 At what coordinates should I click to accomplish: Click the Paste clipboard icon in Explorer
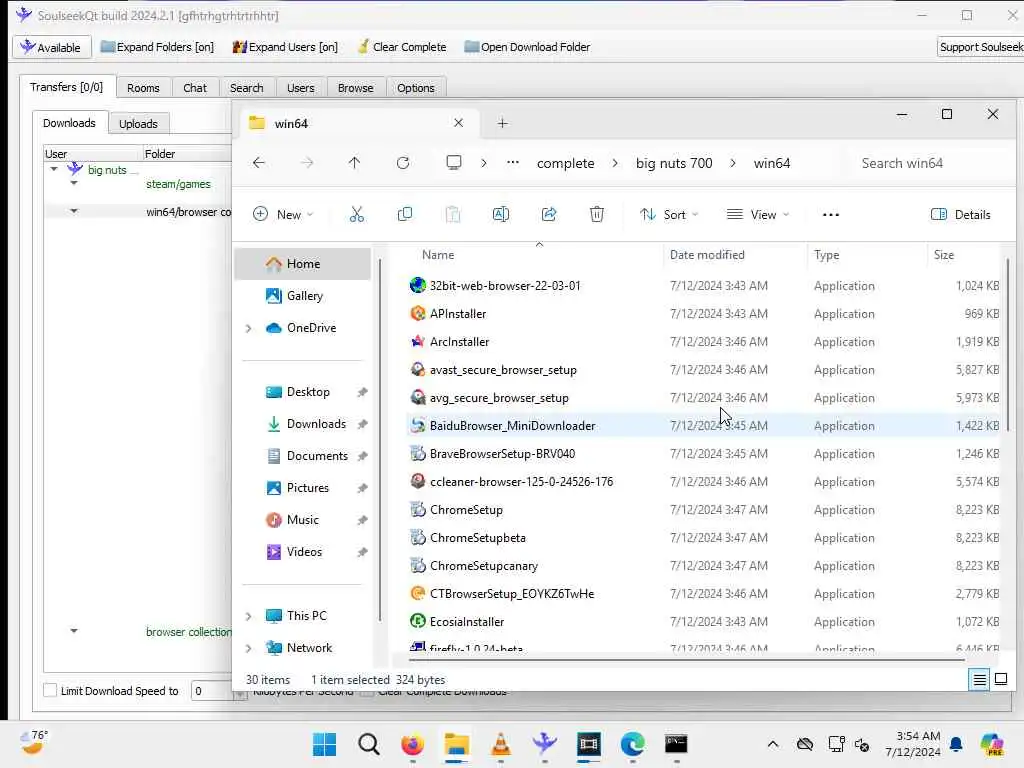click(x=453, y=214)
